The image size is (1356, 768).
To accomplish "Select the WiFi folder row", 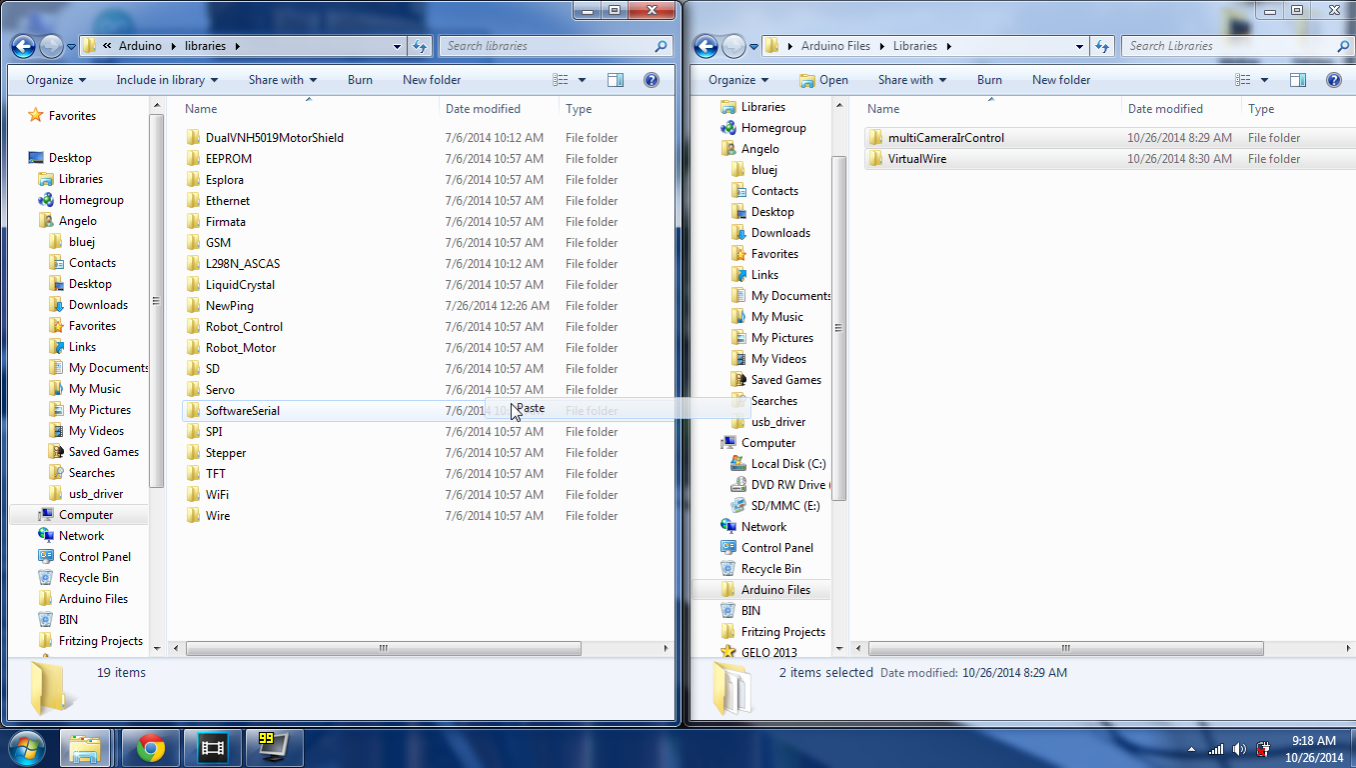I will (x=426, y=495).
